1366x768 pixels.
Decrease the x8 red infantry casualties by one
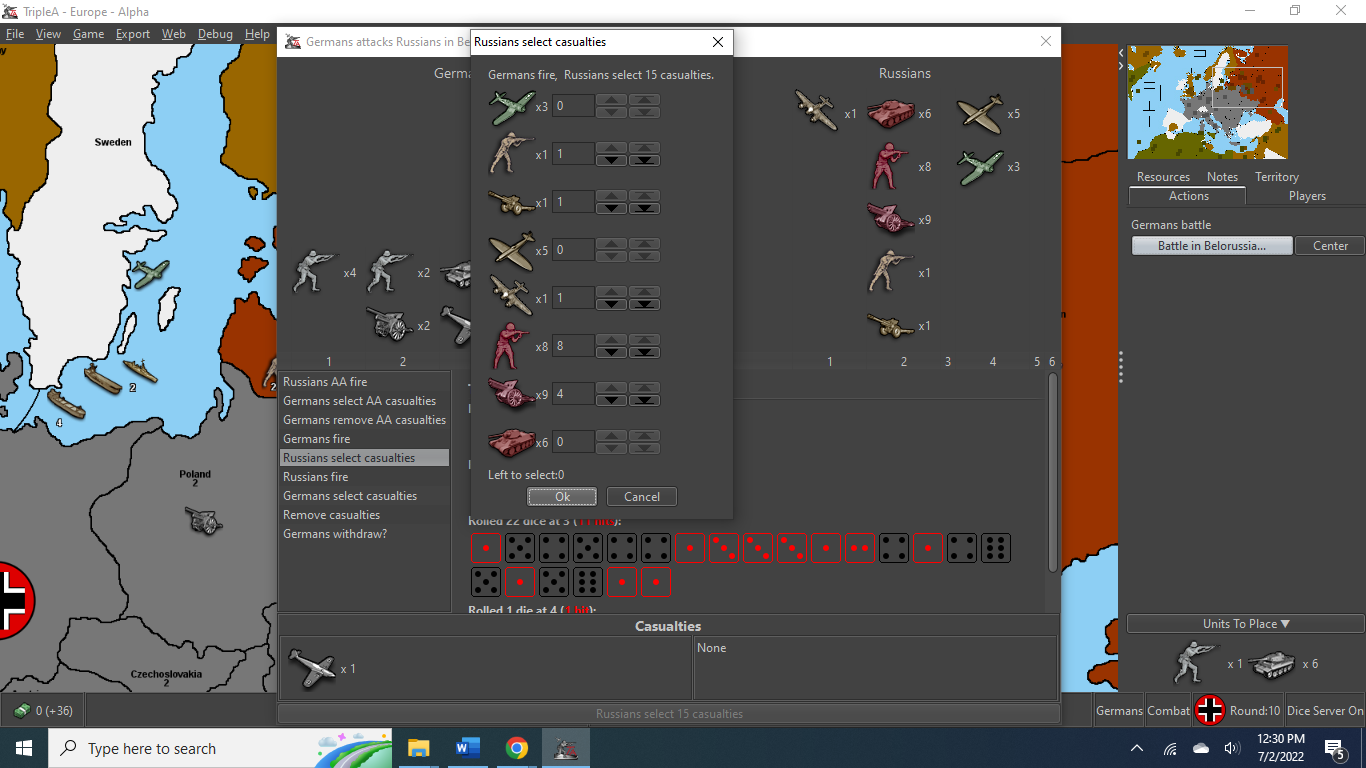point(612,352)
